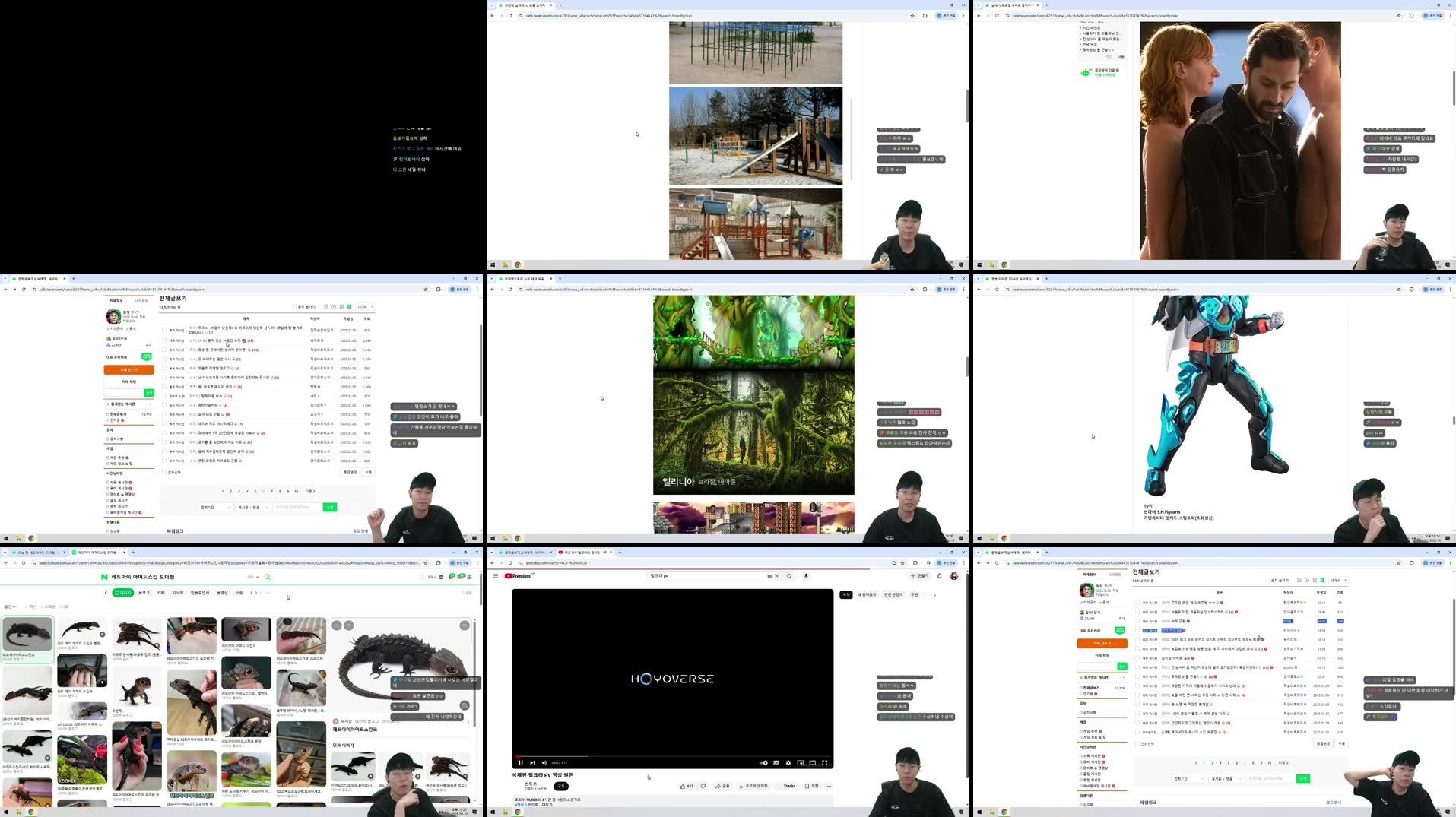This screenshot has height=817, width=1456.
Task: Click the YouTube search magnifier button
Action: click(x=789, y=576)
